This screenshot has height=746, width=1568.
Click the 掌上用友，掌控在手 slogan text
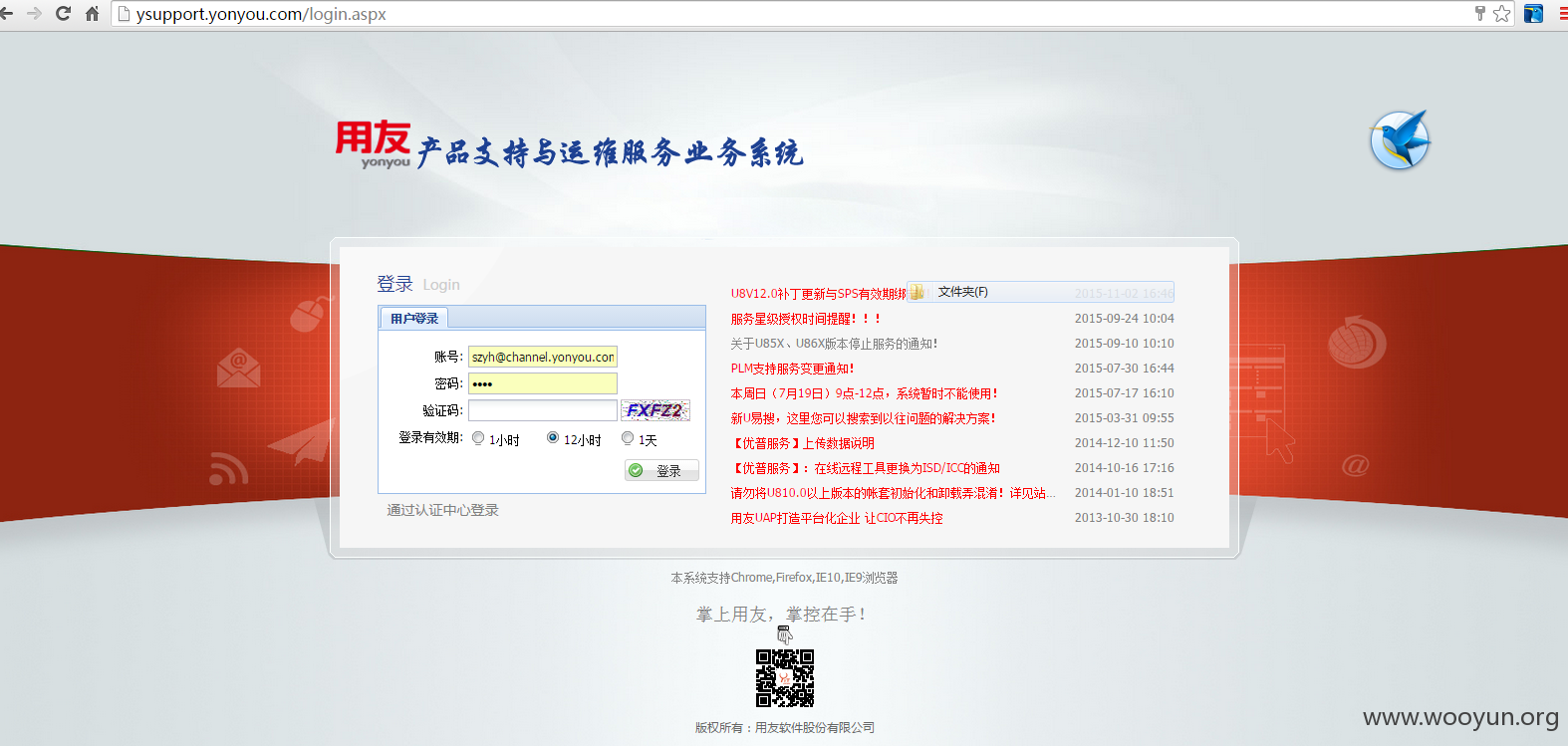tap(781, 615)
